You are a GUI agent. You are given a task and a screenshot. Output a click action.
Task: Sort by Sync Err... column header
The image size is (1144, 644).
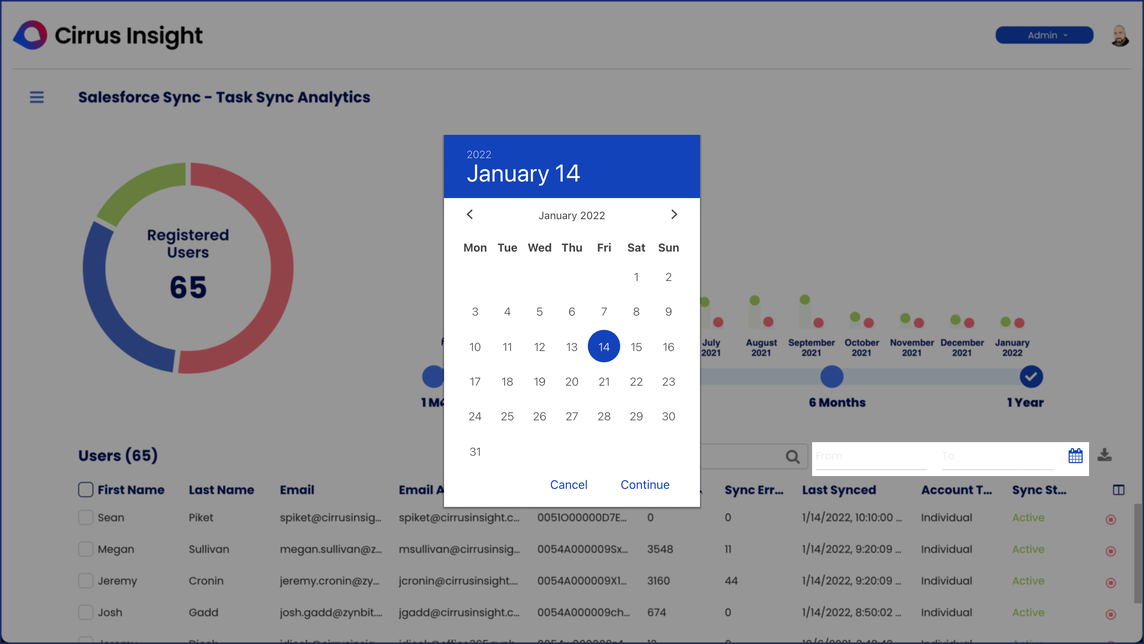click(754, 490)
